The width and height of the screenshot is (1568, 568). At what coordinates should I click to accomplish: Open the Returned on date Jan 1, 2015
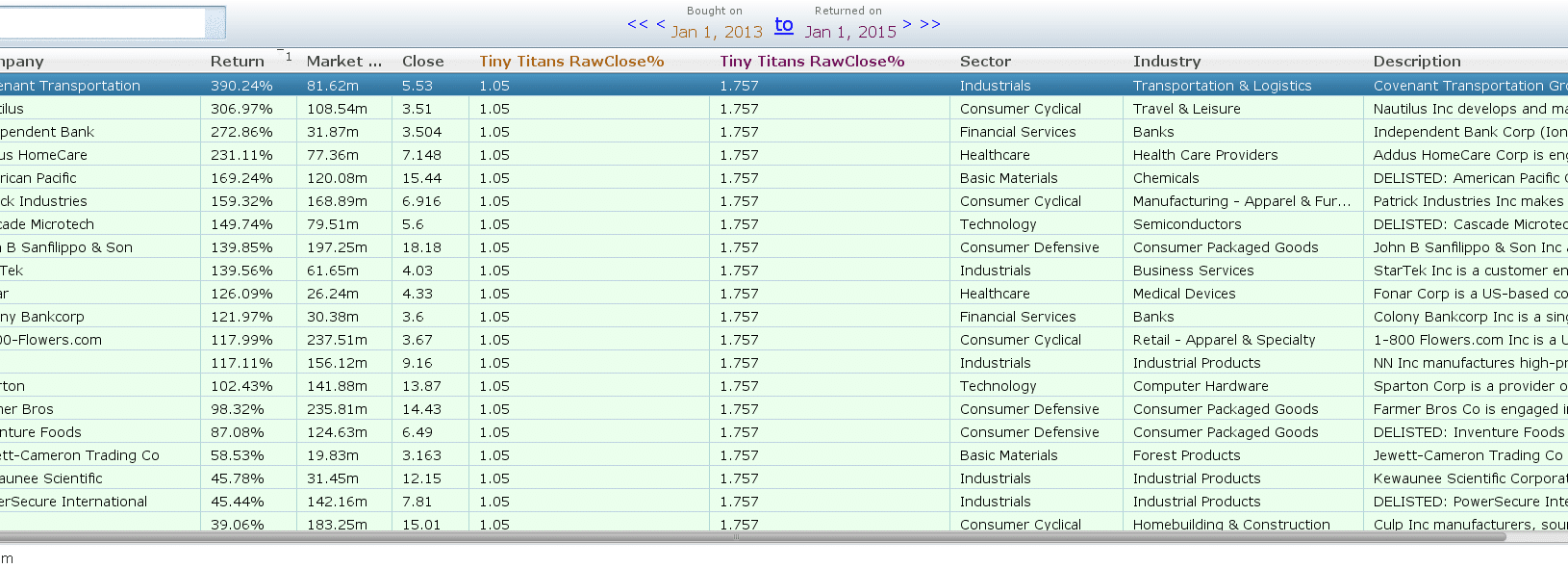click(850, 32)
